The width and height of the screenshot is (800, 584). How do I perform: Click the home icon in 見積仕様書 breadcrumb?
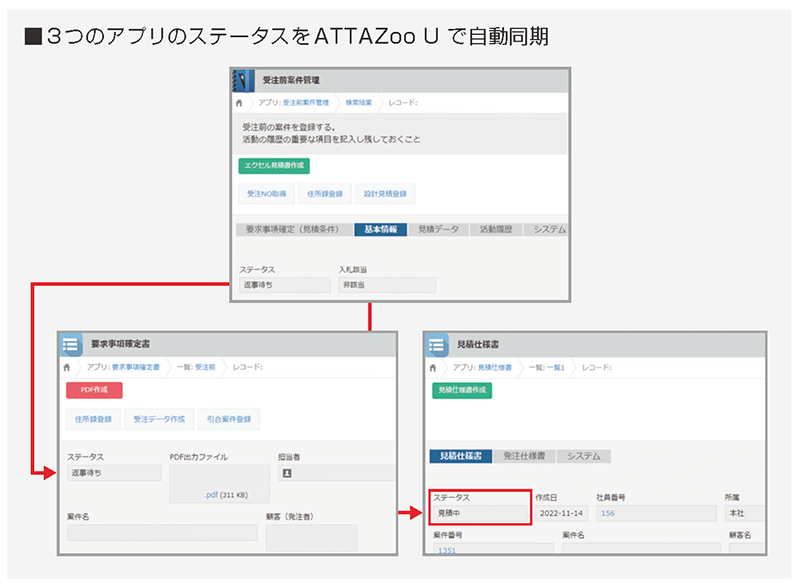tap(433, 367)
